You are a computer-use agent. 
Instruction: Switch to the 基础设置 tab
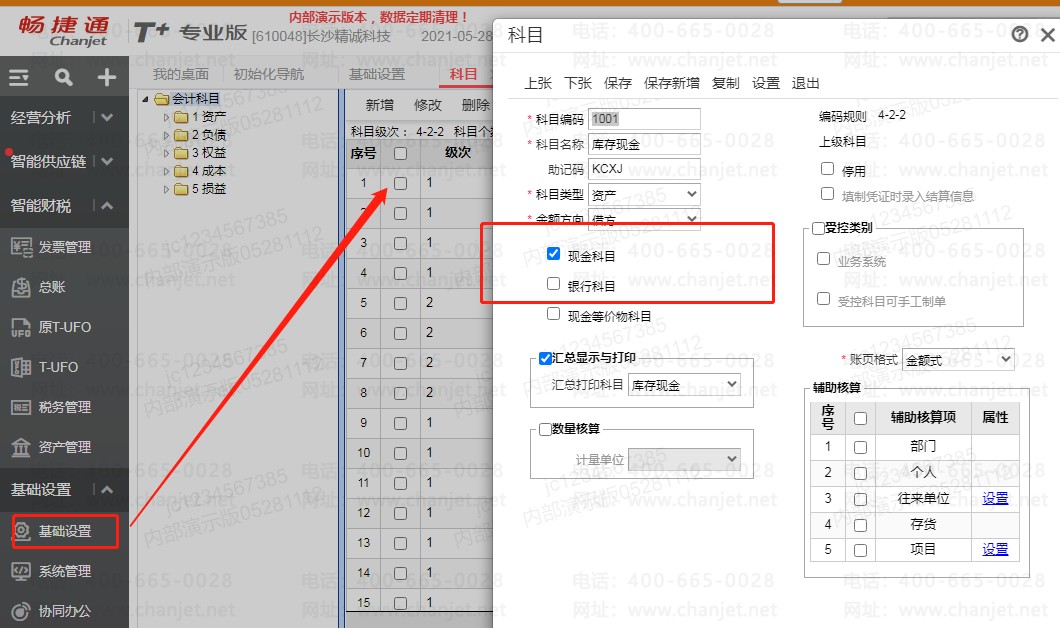pyautogui.click(x=377, y=74)
